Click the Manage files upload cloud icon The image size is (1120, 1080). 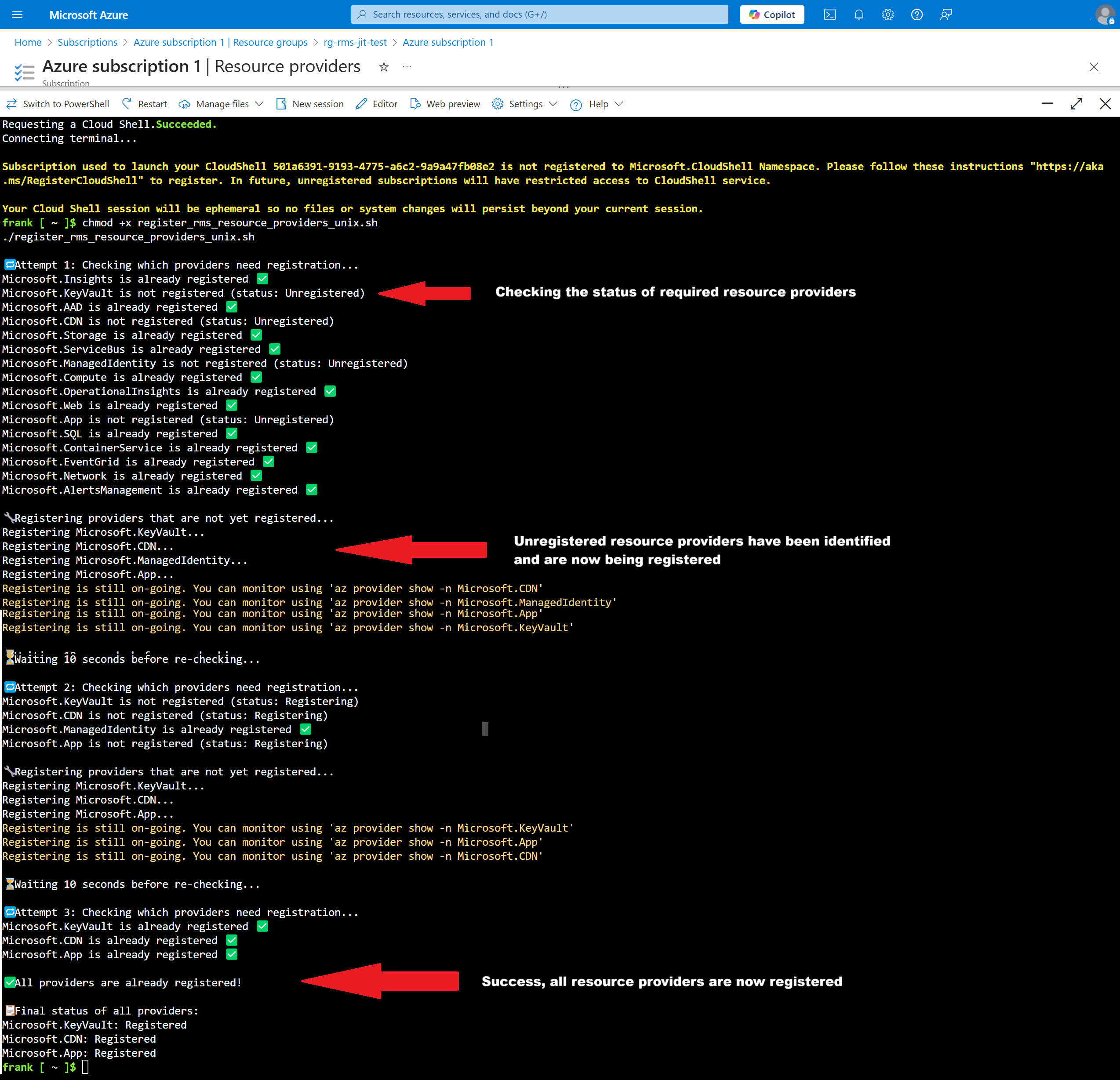[x=184, y=104]
